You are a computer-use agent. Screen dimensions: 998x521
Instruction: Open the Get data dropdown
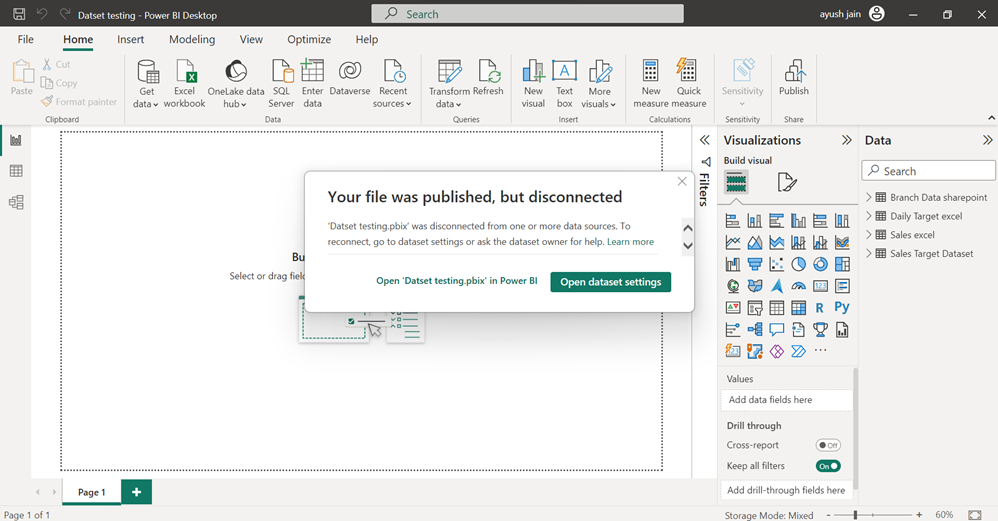[146, 84]
